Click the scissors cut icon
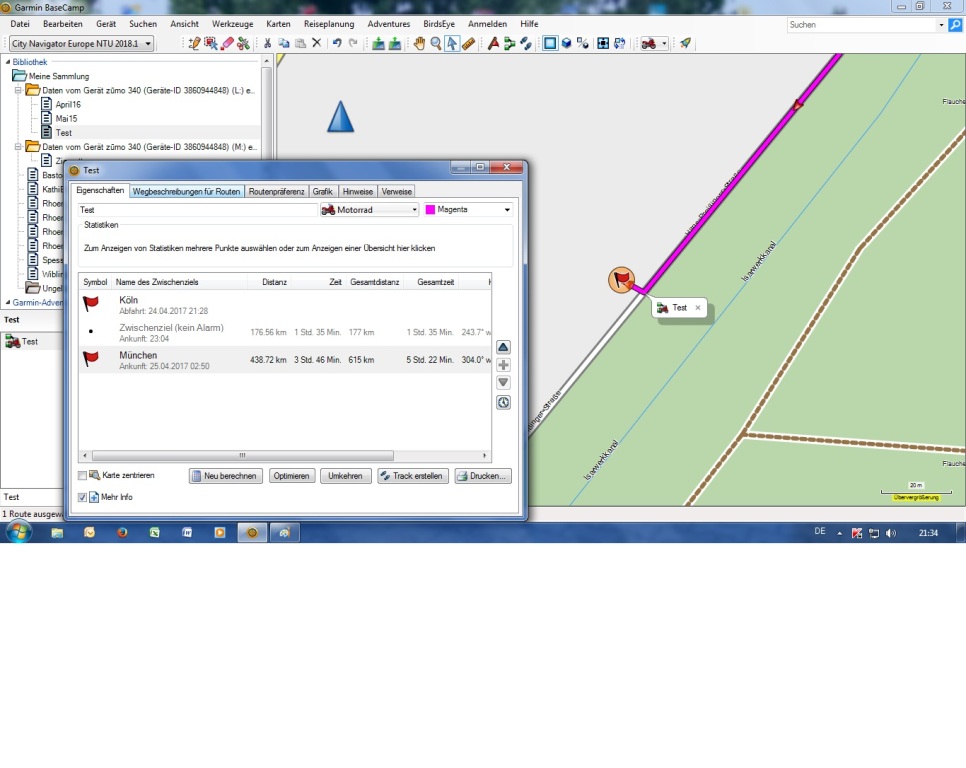966x768 pixels. point(267,44)
